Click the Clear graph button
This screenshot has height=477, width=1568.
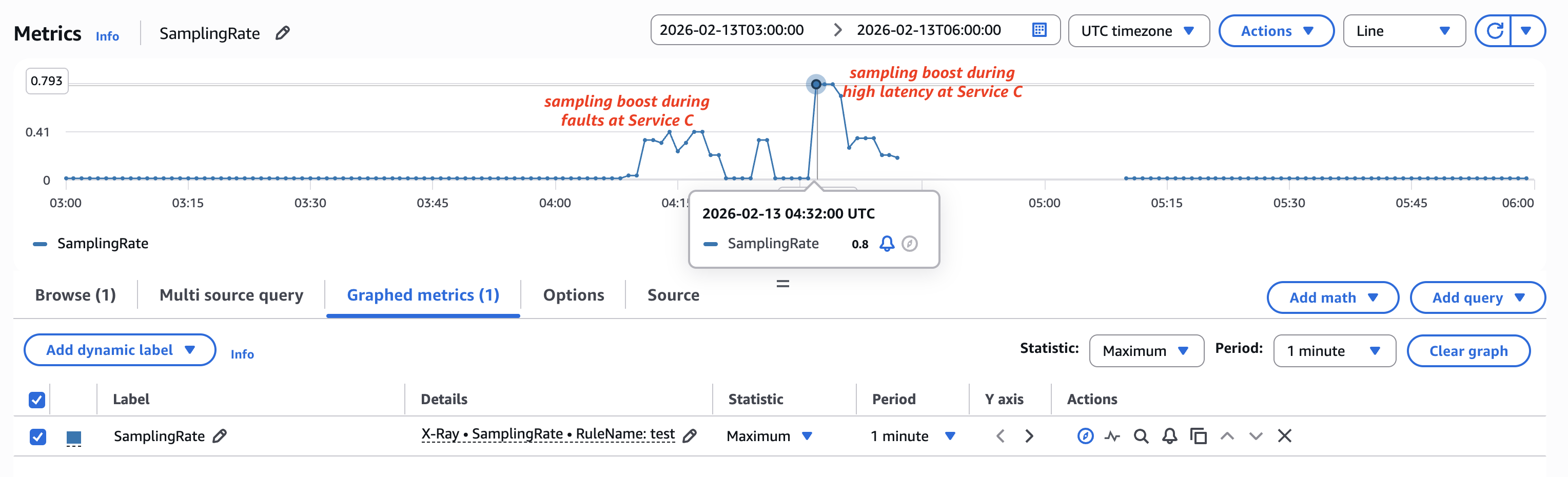[1469, 350]
